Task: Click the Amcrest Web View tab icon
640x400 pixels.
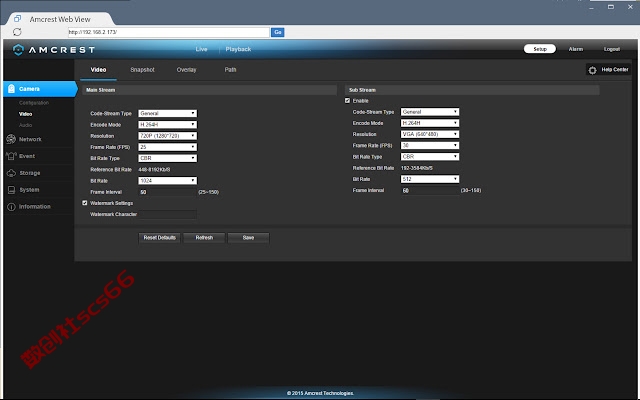Action: click(x=17, y=19)
